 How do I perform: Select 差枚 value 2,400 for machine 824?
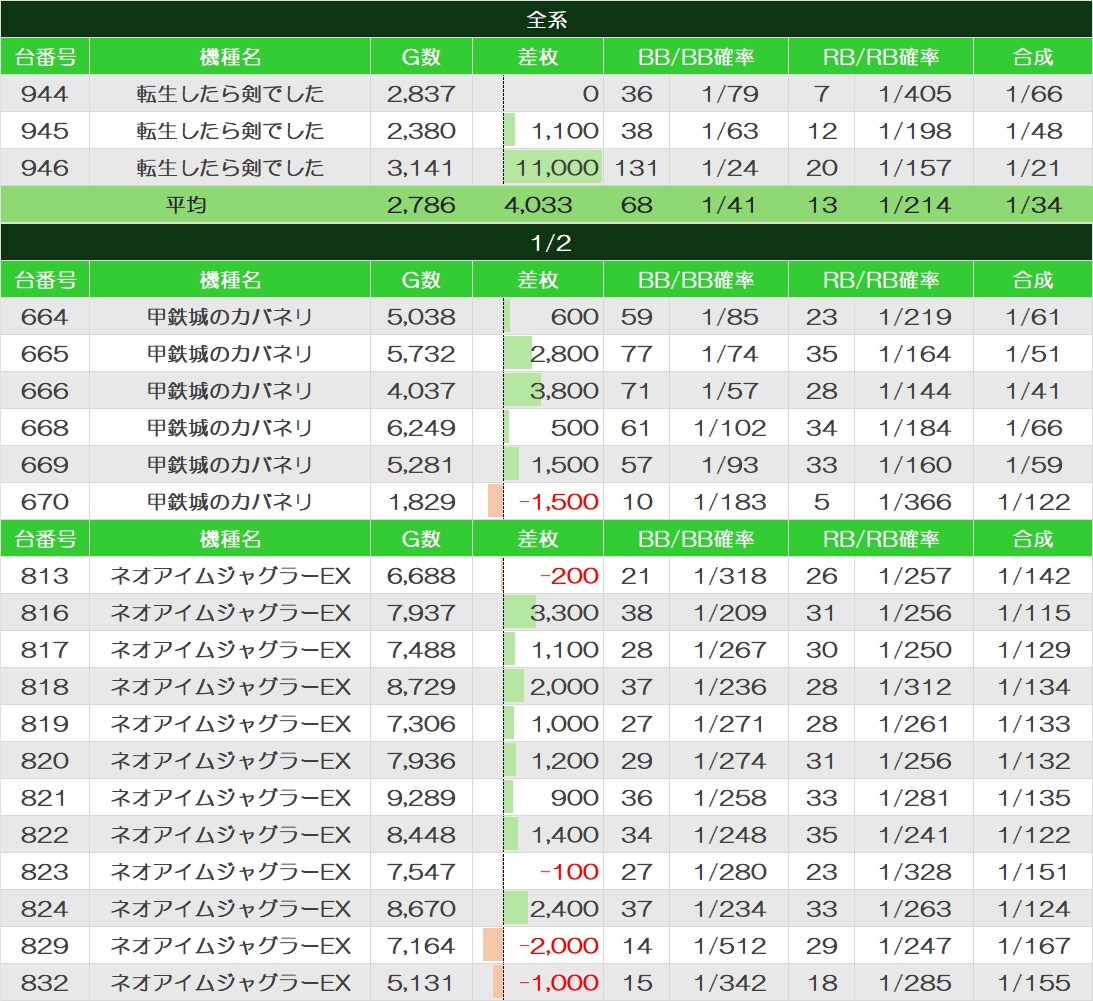[x=537, y=908]
